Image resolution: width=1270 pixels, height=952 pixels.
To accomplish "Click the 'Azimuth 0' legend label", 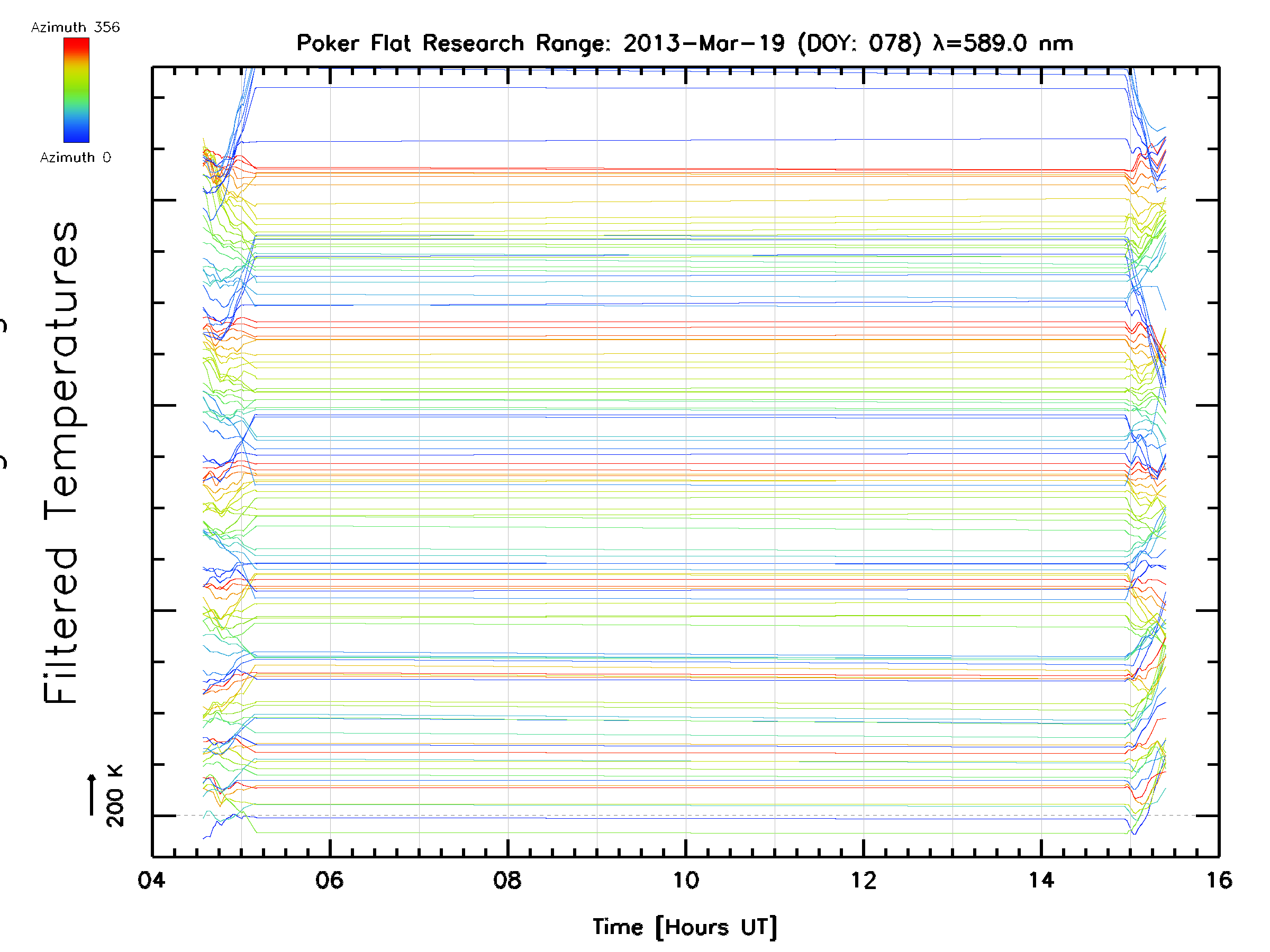I will [x=75, y=157].
